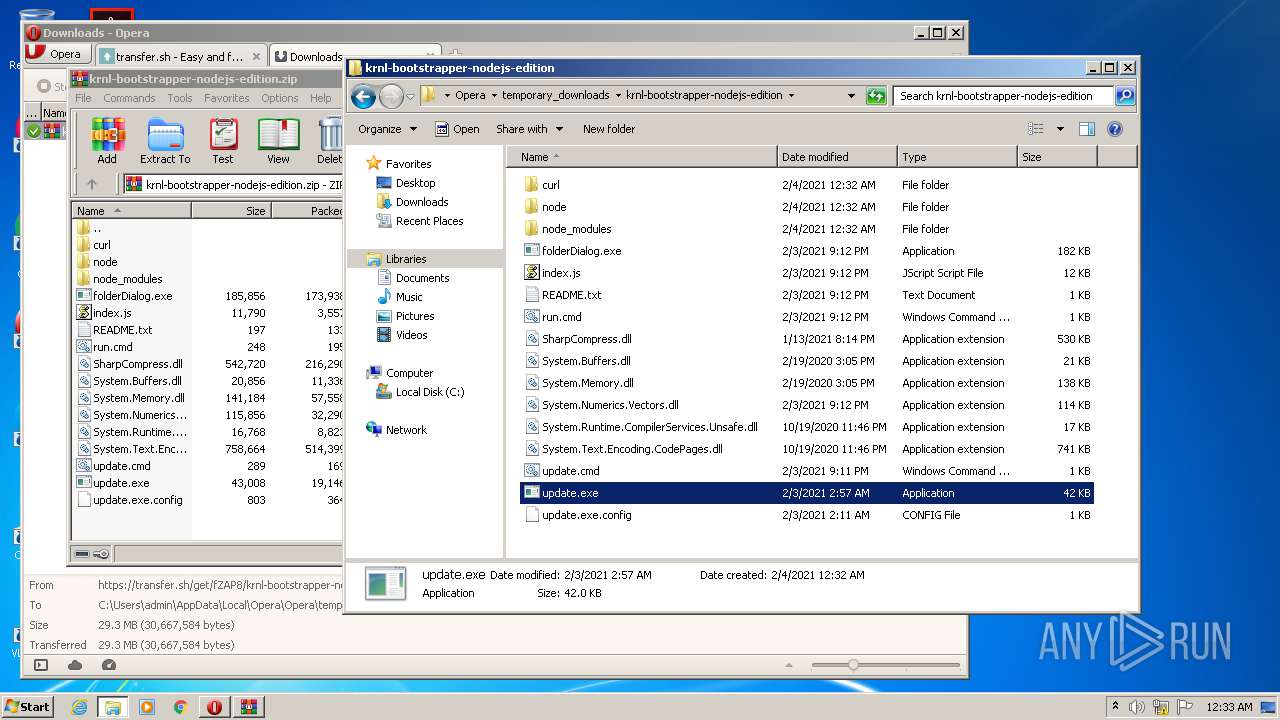The height and width of the screenshot is (720, 1280).
Task: Open the Commands menu in WinRAR
Action: click(x=129, y=98)
